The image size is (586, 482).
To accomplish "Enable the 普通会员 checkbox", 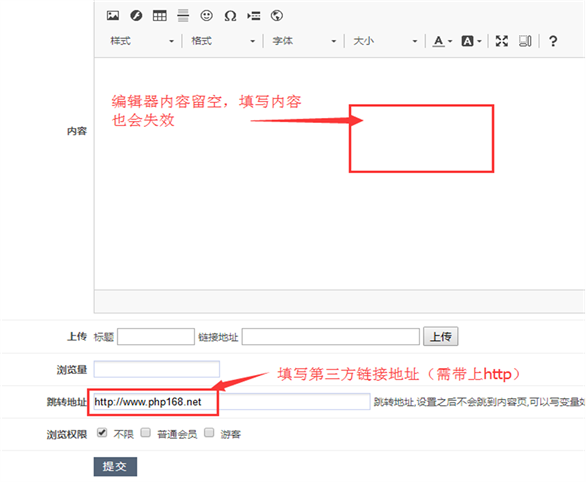I will pos(146,433).
